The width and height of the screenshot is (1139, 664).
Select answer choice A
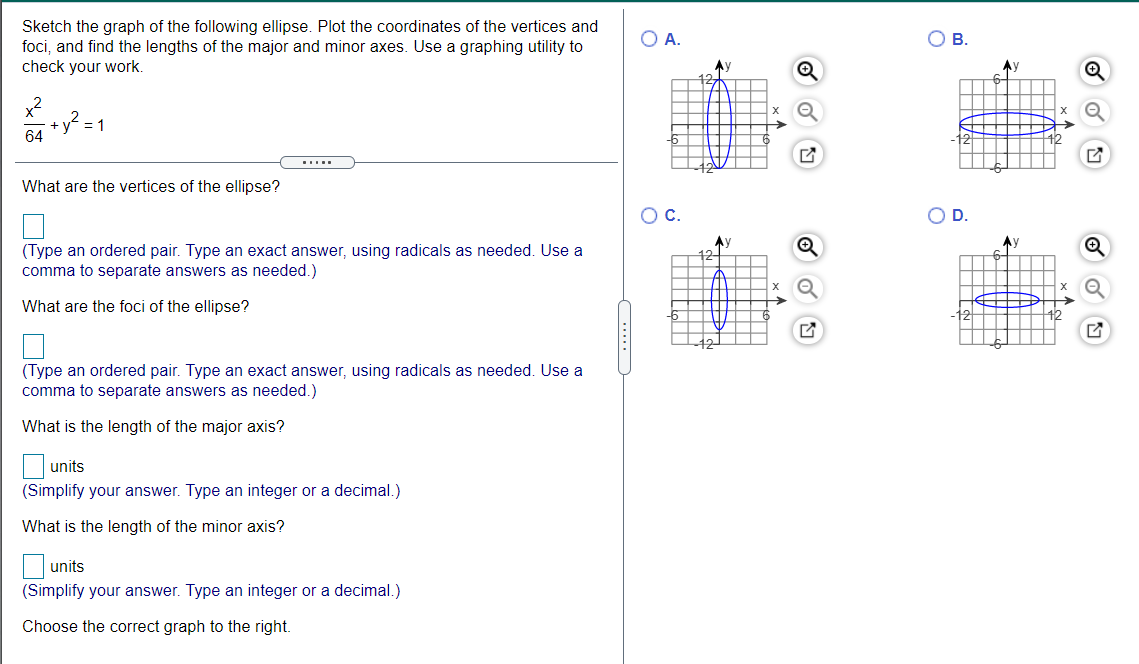pos(649,38)
